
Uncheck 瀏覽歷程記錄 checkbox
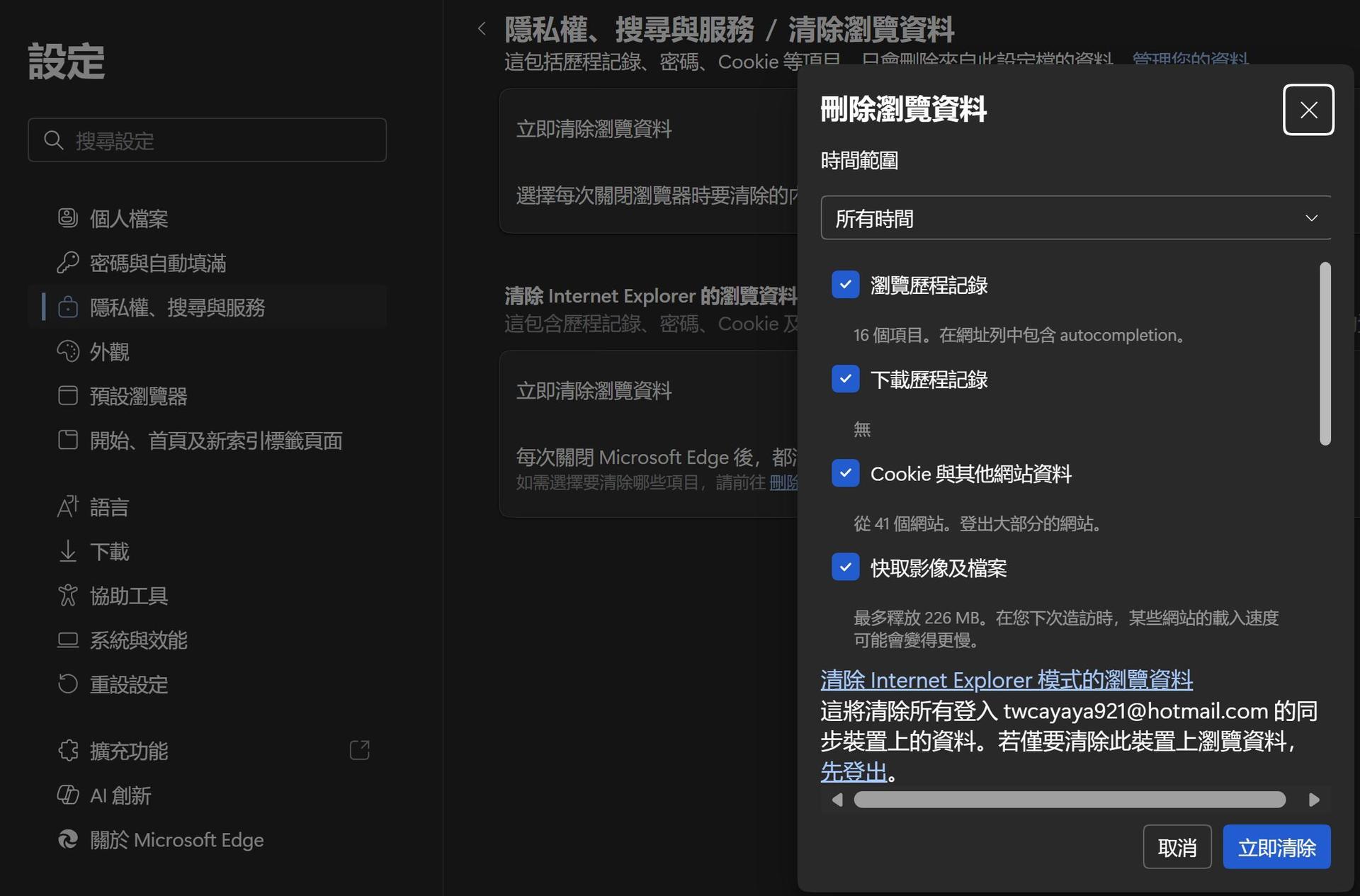845,285
